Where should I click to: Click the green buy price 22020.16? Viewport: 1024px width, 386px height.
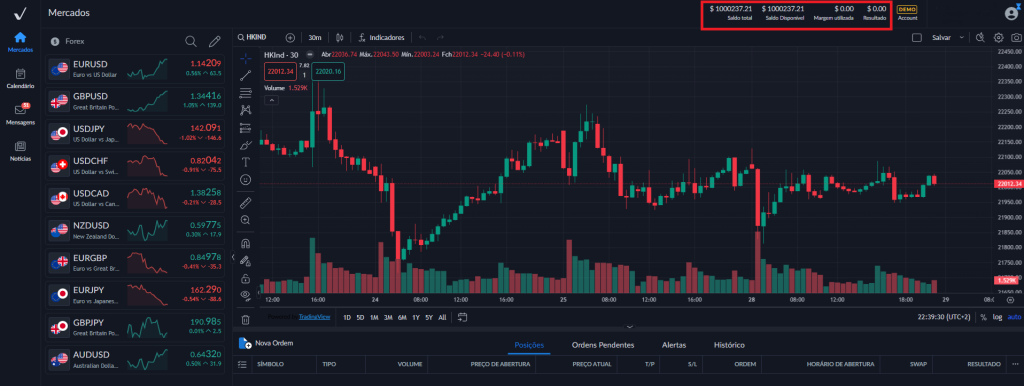(328, 71)
